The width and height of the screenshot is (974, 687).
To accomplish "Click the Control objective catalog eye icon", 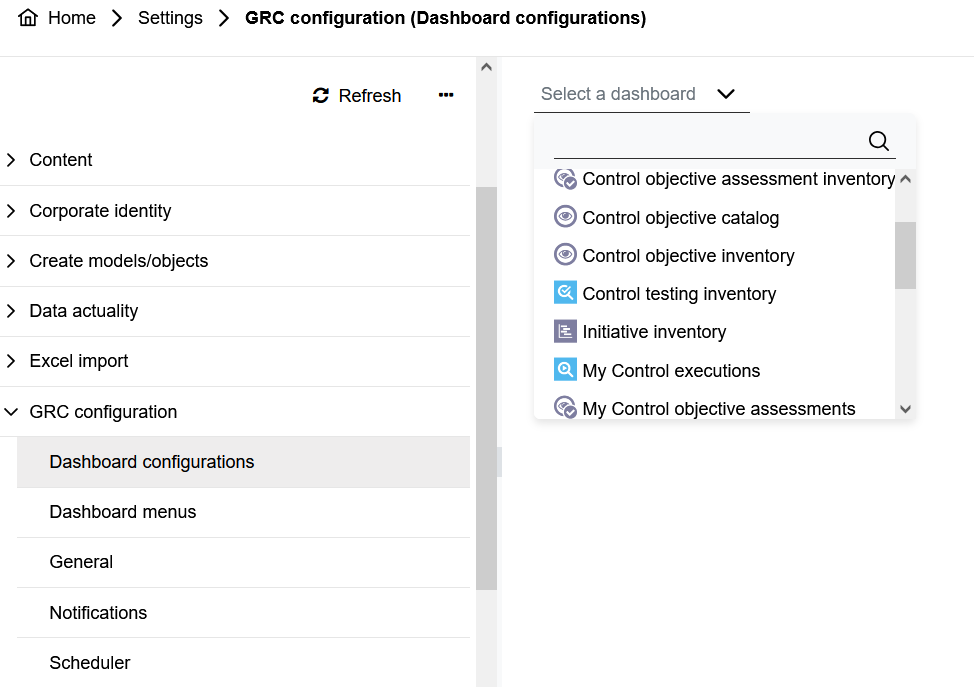I will (x=565, y=217).
